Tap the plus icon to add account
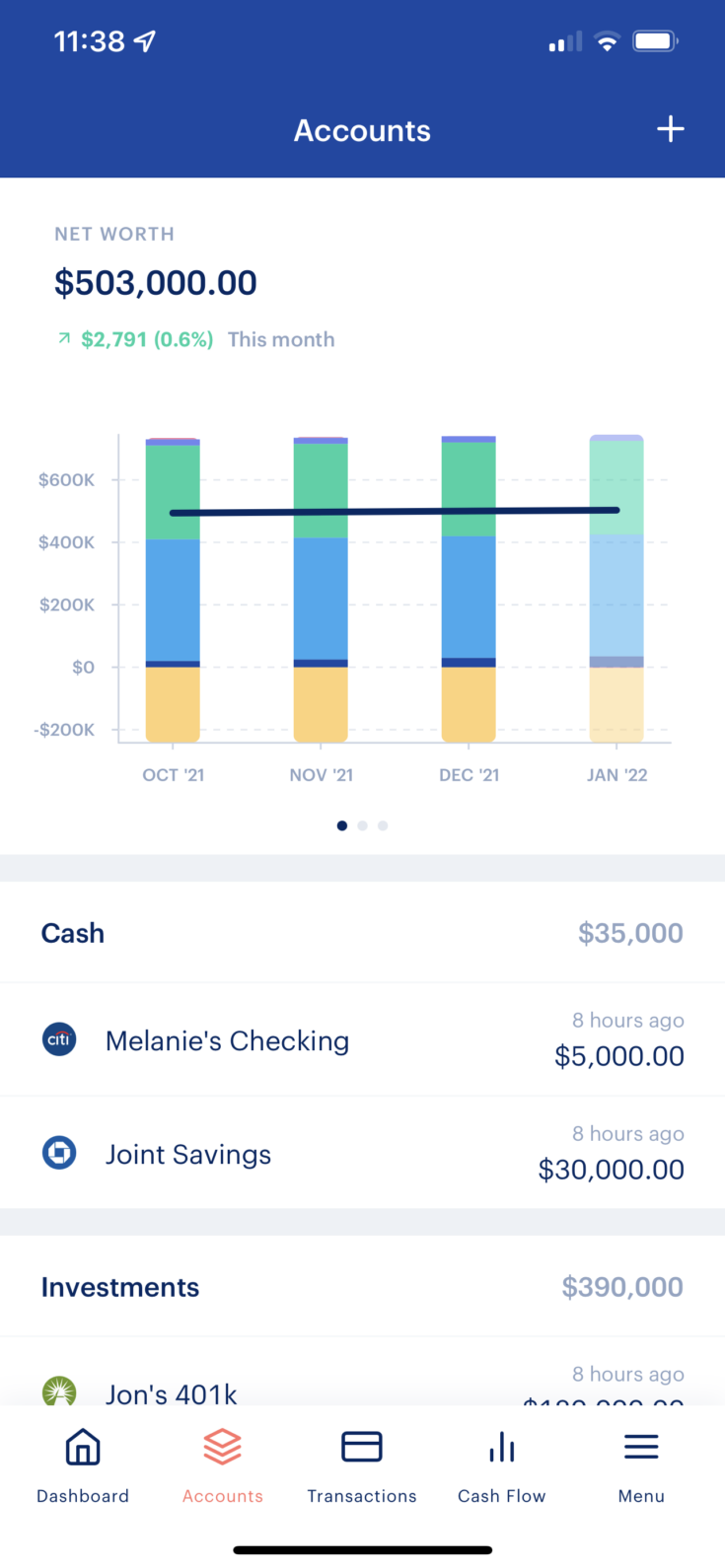The height and width of the screenshot is (1568, 725). (671, 129)
